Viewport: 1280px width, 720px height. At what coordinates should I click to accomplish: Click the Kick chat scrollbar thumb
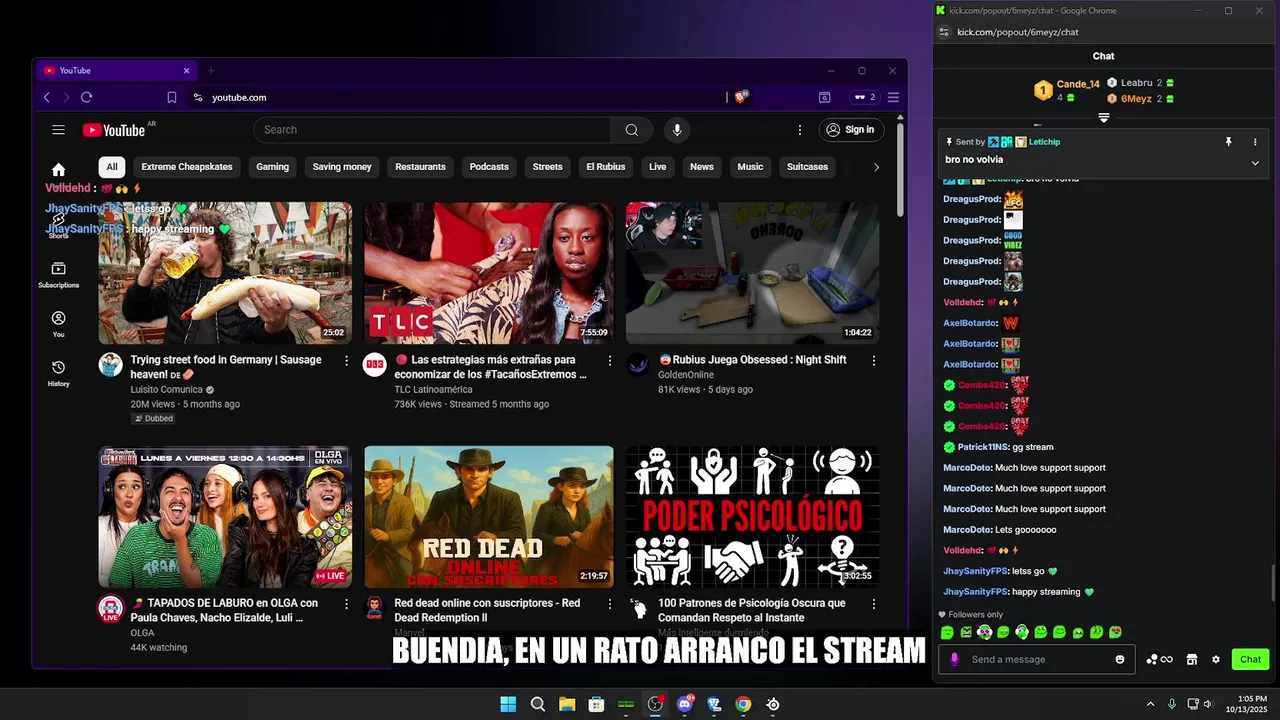(x=1273, y=581)
